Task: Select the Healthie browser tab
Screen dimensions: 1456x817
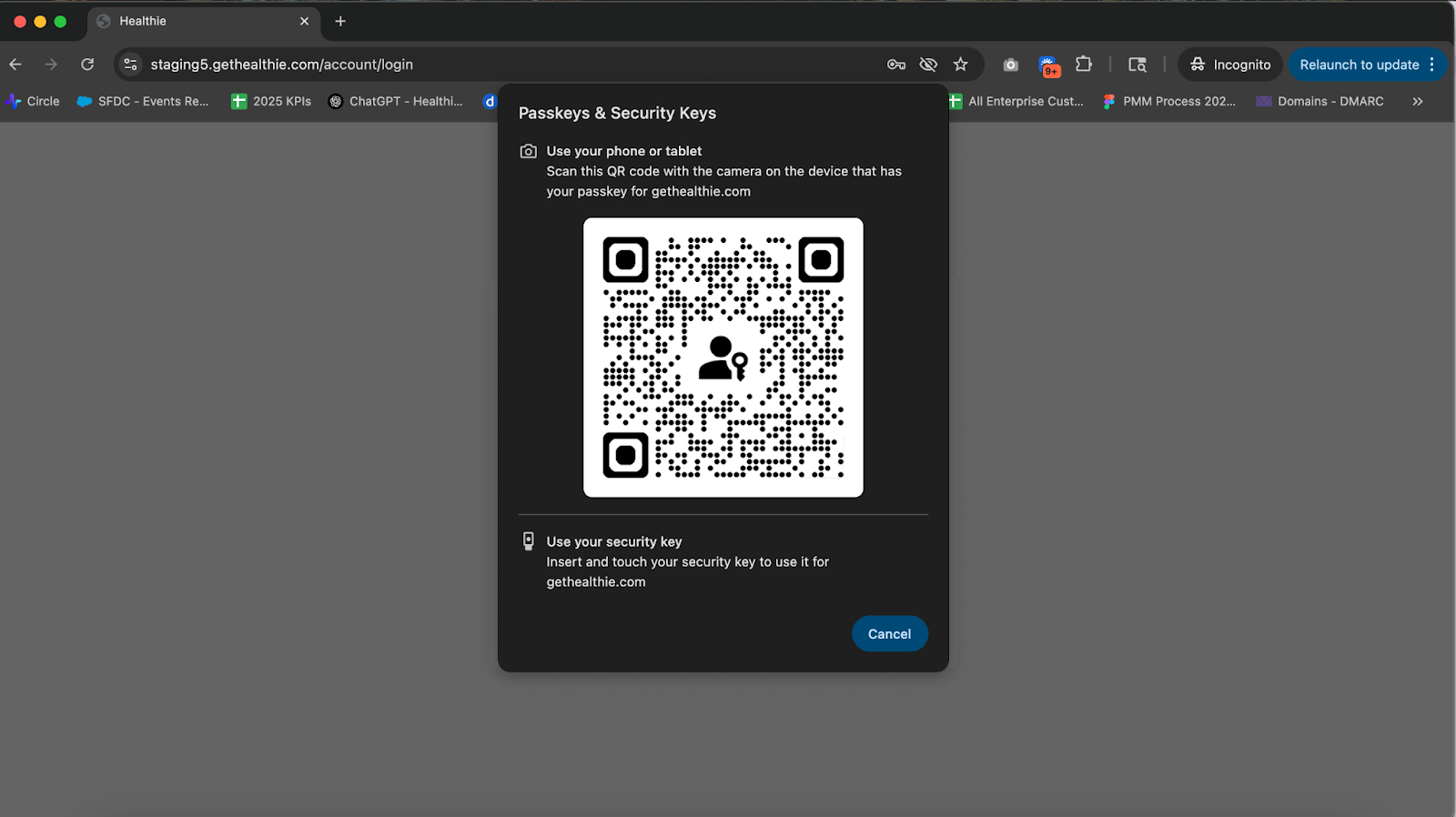Action: click(x=204, y=21)
